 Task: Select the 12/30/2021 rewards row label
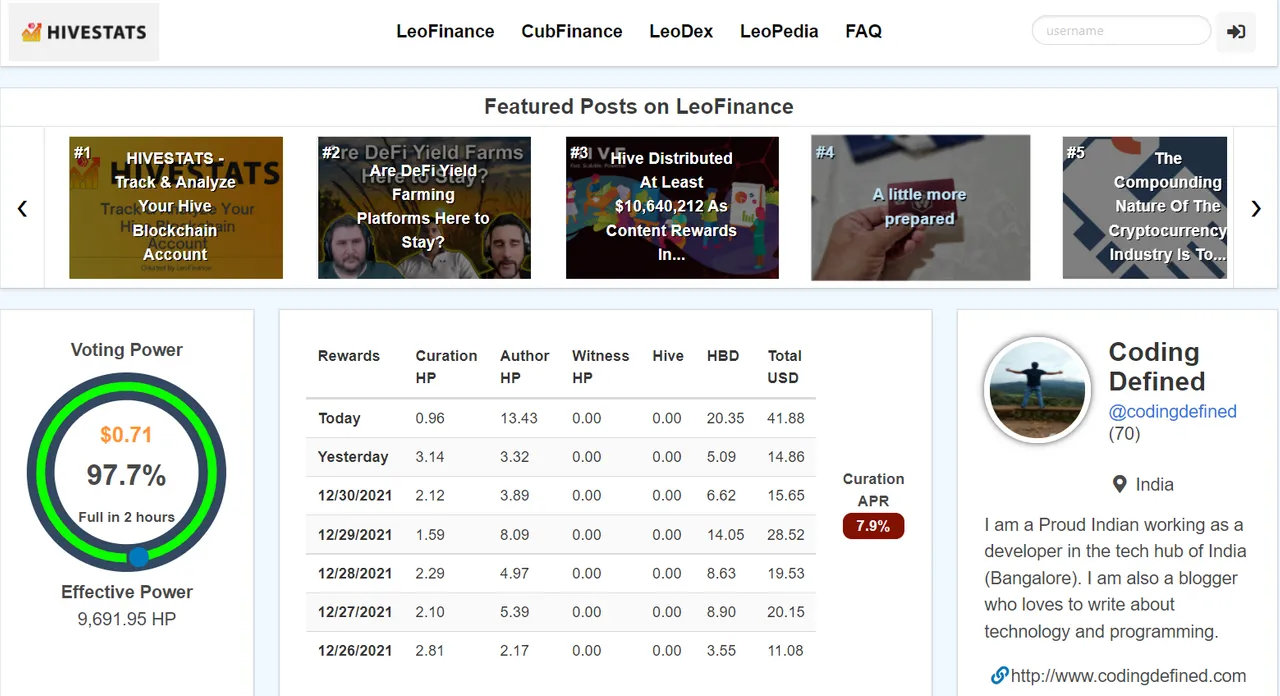click(x=355, y=496)
